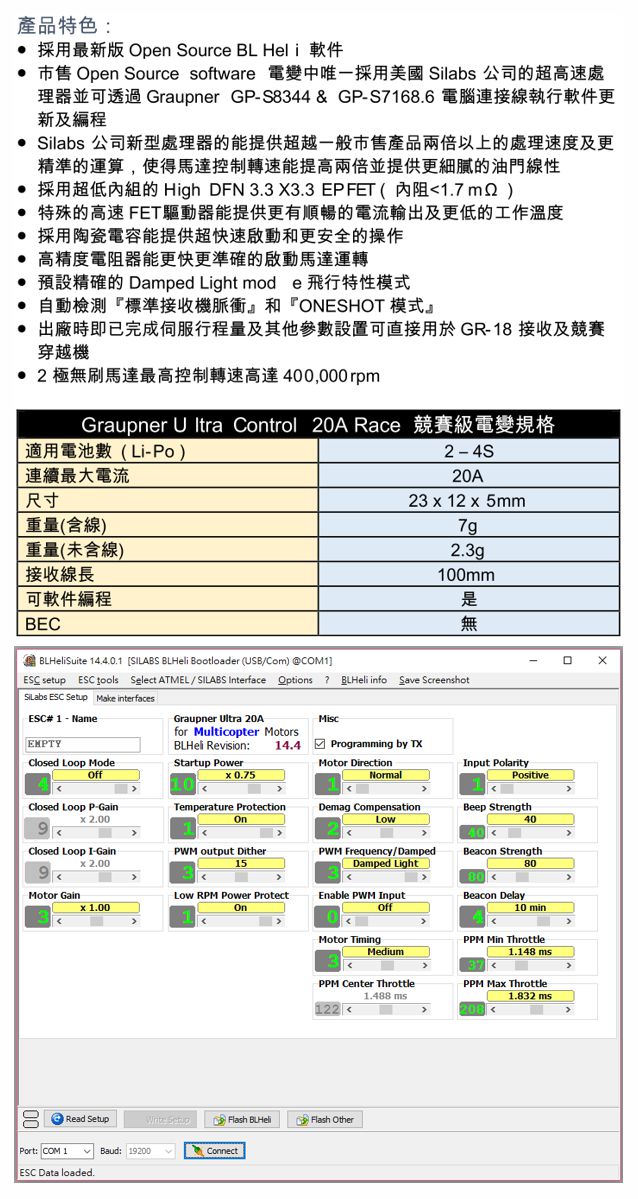Click Demag Compensation slider right arrow
The height and width of the screenshot is (1199, 638).
[x=425, y=832]
